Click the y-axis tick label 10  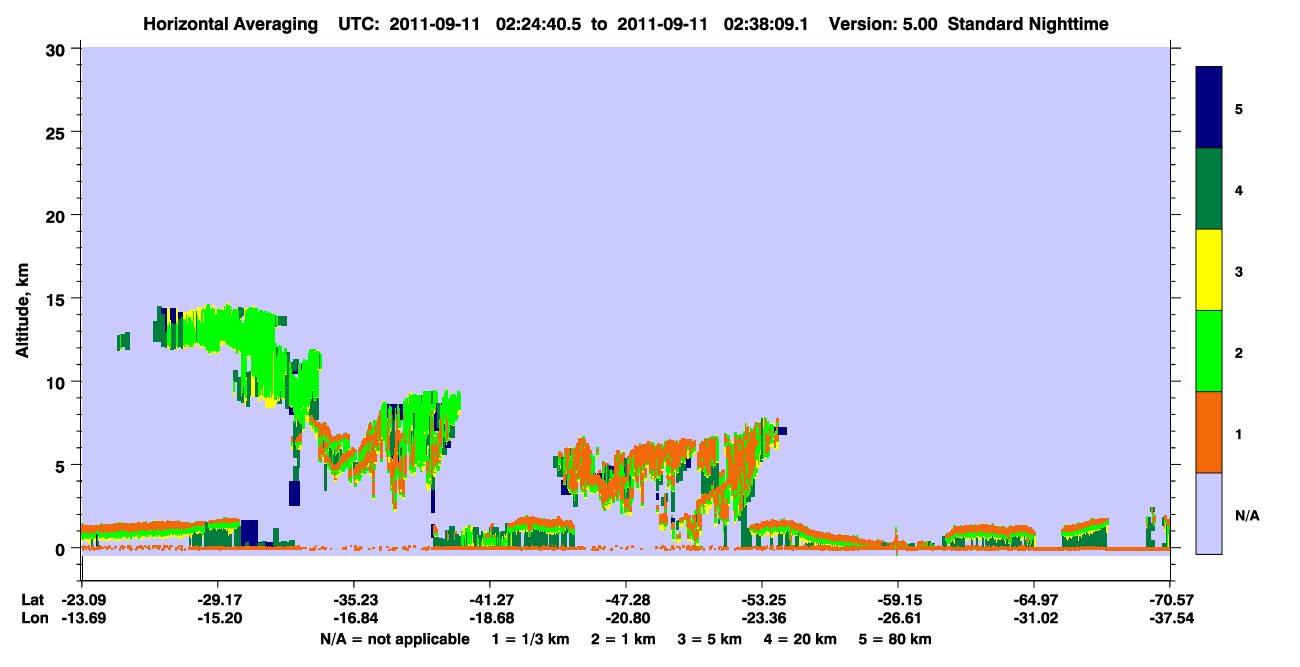coord(58,382)
